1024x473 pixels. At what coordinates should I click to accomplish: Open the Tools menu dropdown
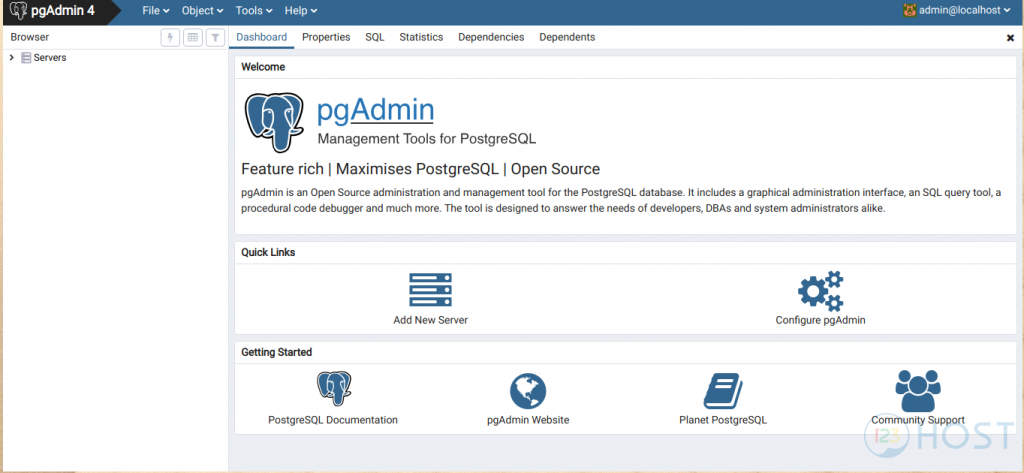click(x=254, y=11)
